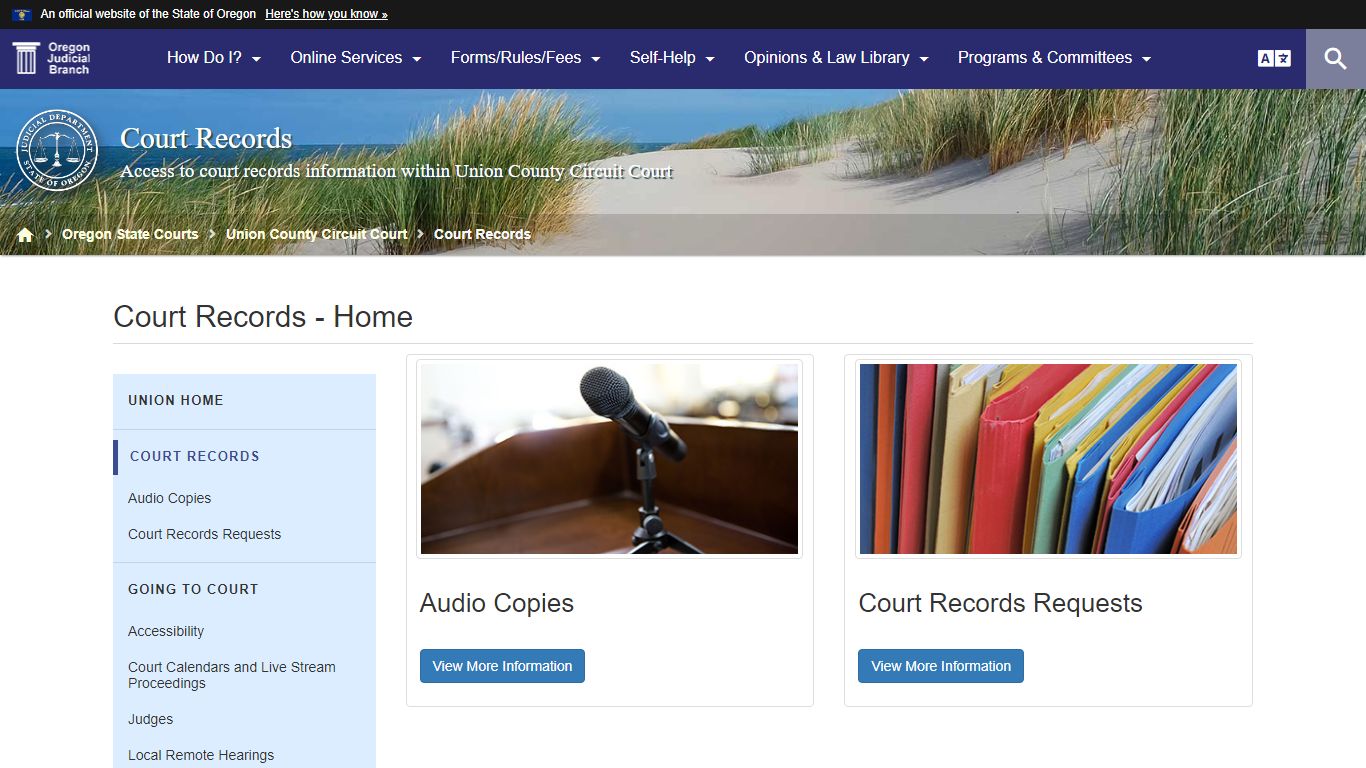Image resolution: width=1366 pixels, height=768 pixels.
Task: Click the home icon in the breadcrumb
Action: pyautogui.click(x=25, y=234)
